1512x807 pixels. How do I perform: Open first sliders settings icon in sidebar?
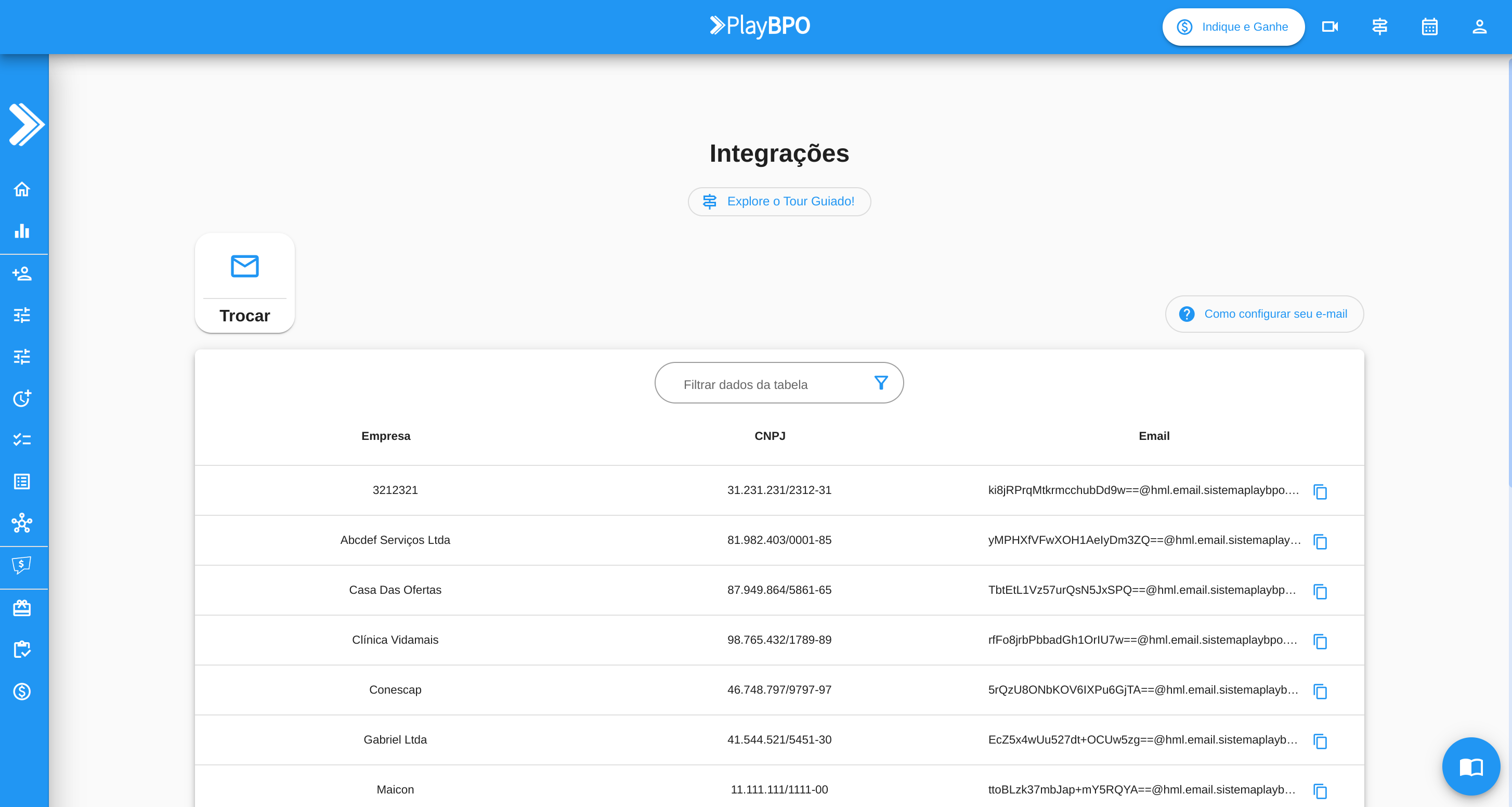22,315
